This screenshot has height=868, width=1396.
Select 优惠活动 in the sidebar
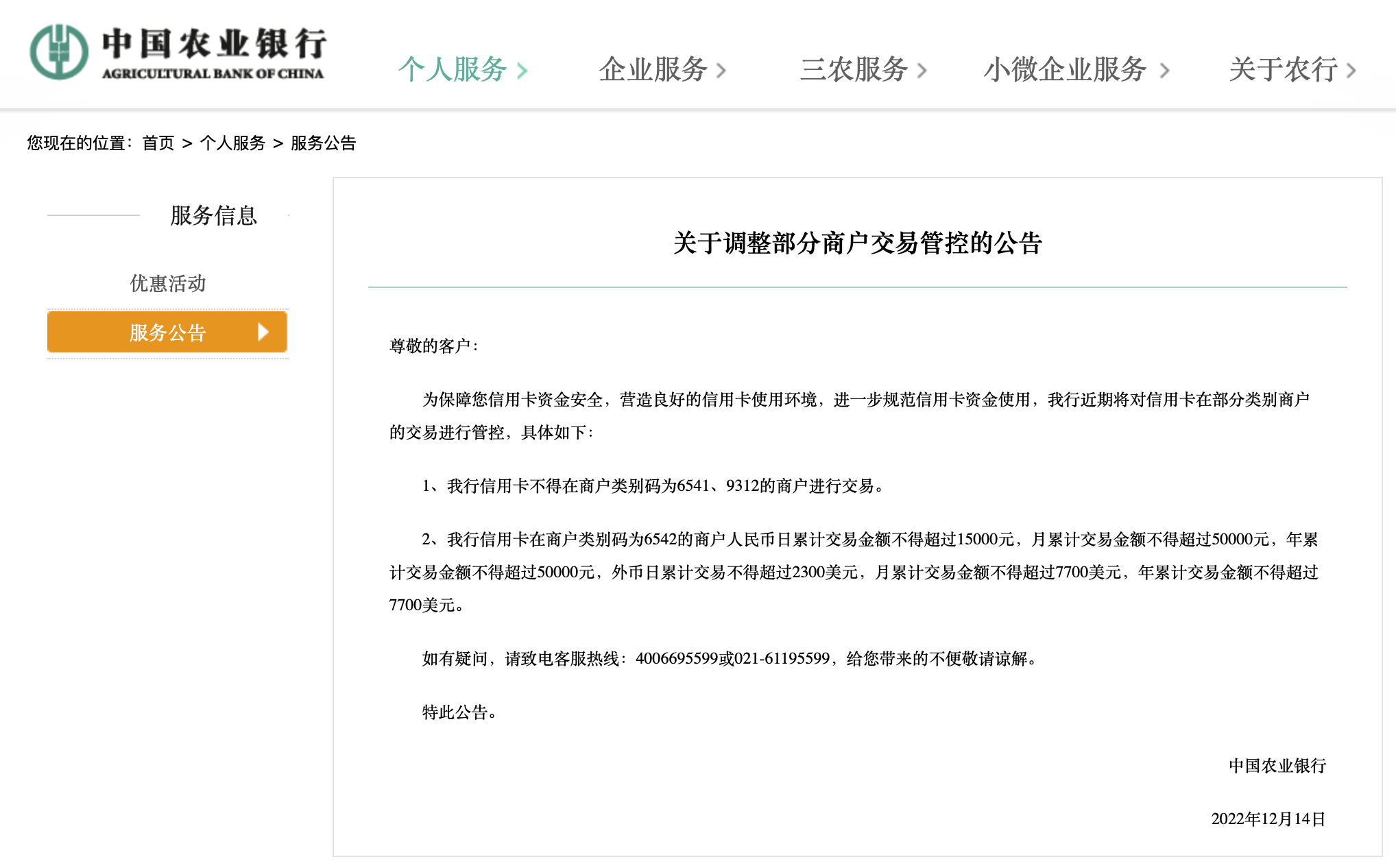pyautogui.click(x=168, y=283)
